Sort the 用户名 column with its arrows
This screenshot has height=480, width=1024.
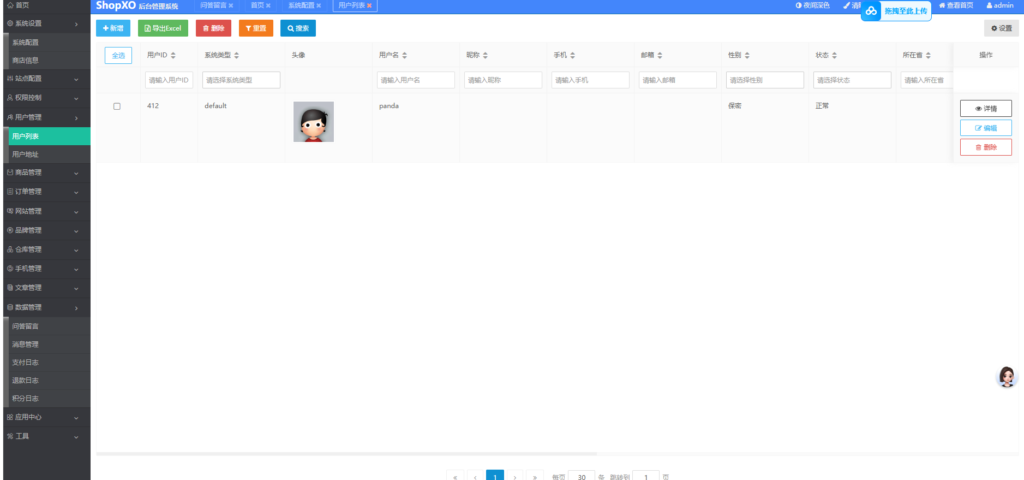coord(404,56)
